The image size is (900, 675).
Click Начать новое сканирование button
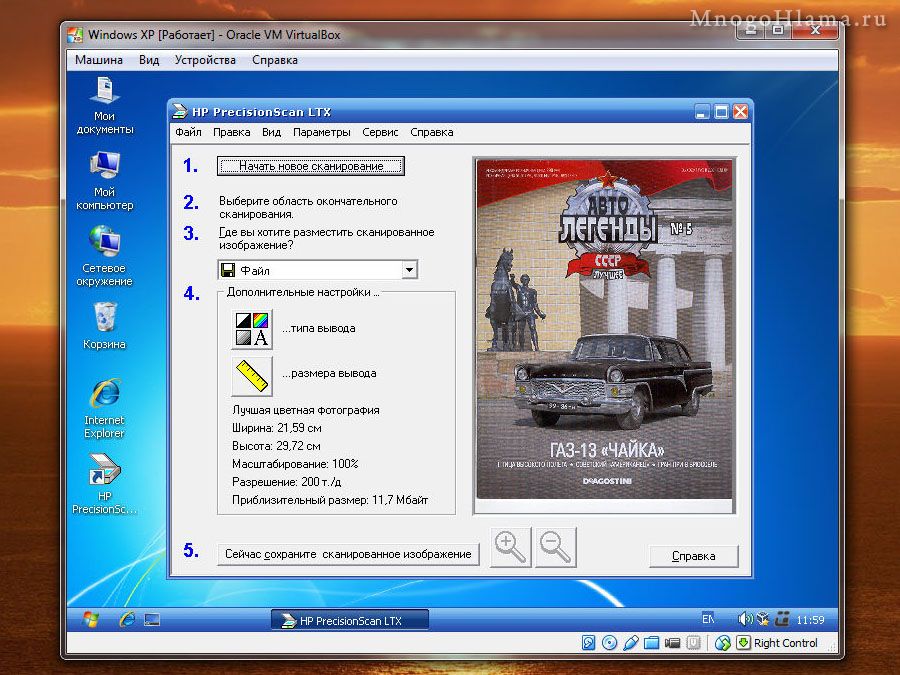pyautogui.click(x=311, y=166)
